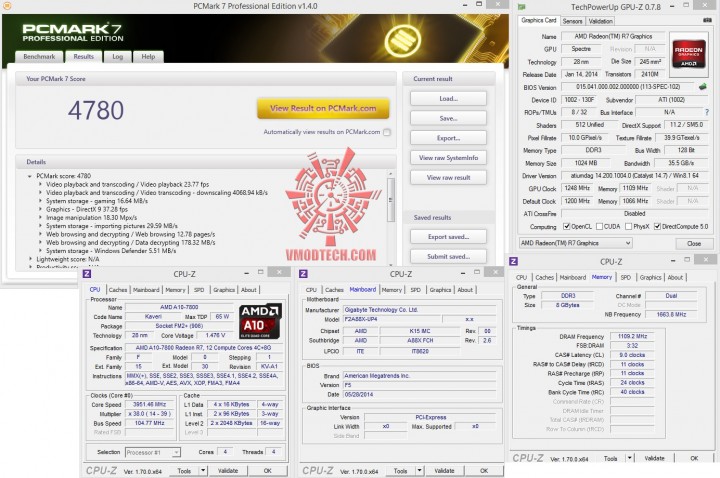The width and height of the screenshot is (720, 478).
Task: Expand the System storage - gaming row
Action: (40, 201)
